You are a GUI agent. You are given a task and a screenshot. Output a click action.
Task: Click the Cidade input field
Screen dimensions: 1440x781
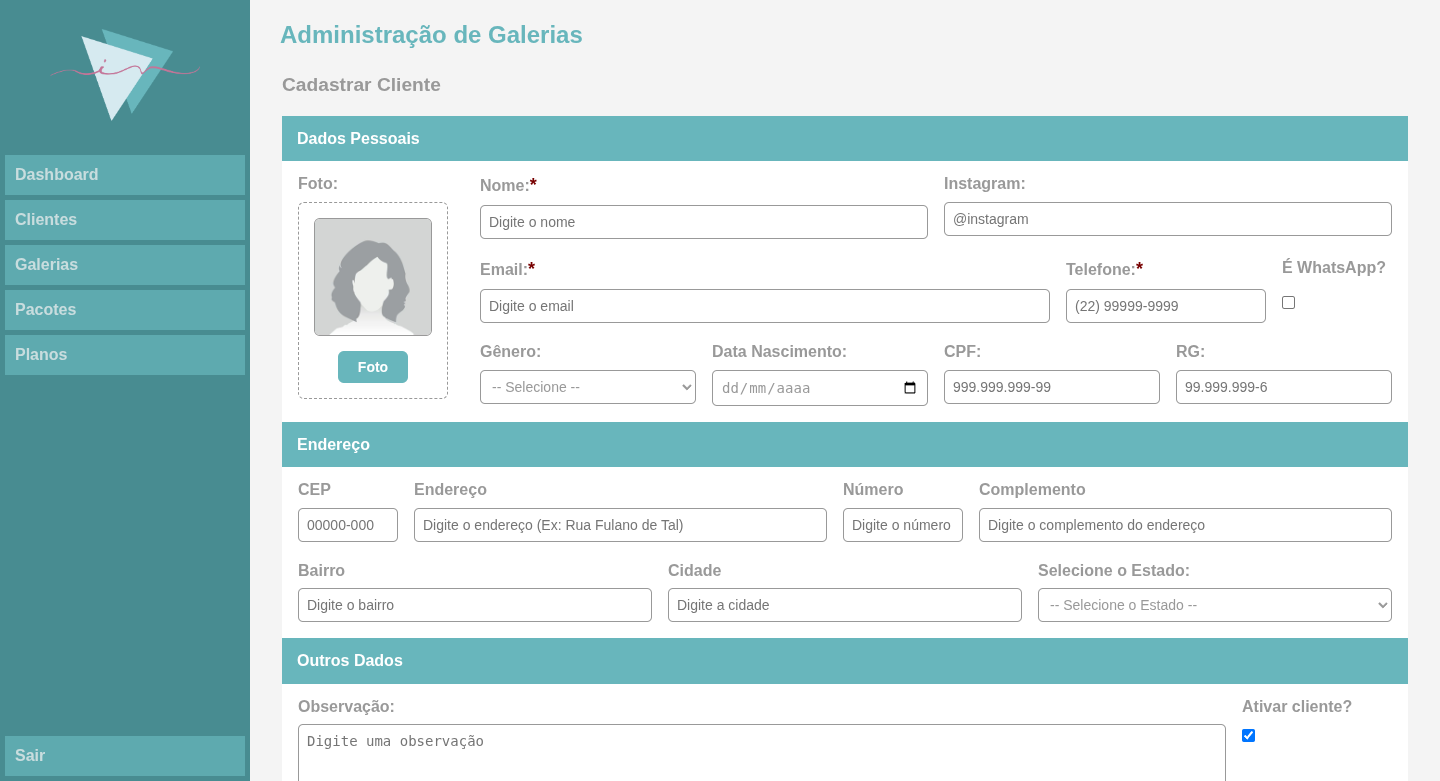pos(845,605)
